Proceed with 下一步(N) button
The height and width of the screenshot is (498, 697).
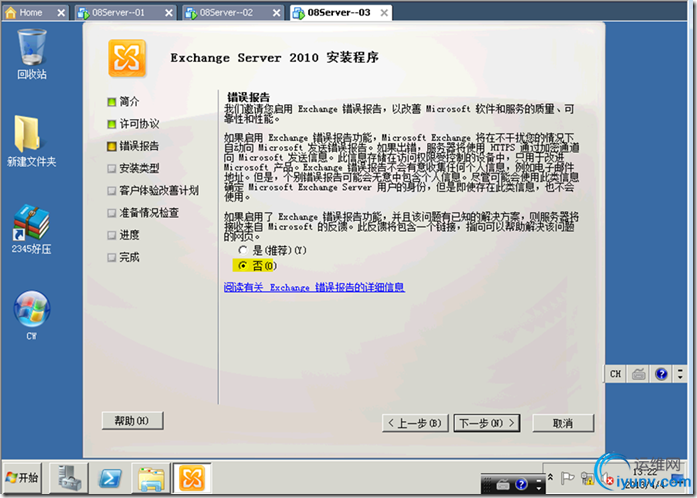point(487,423)
